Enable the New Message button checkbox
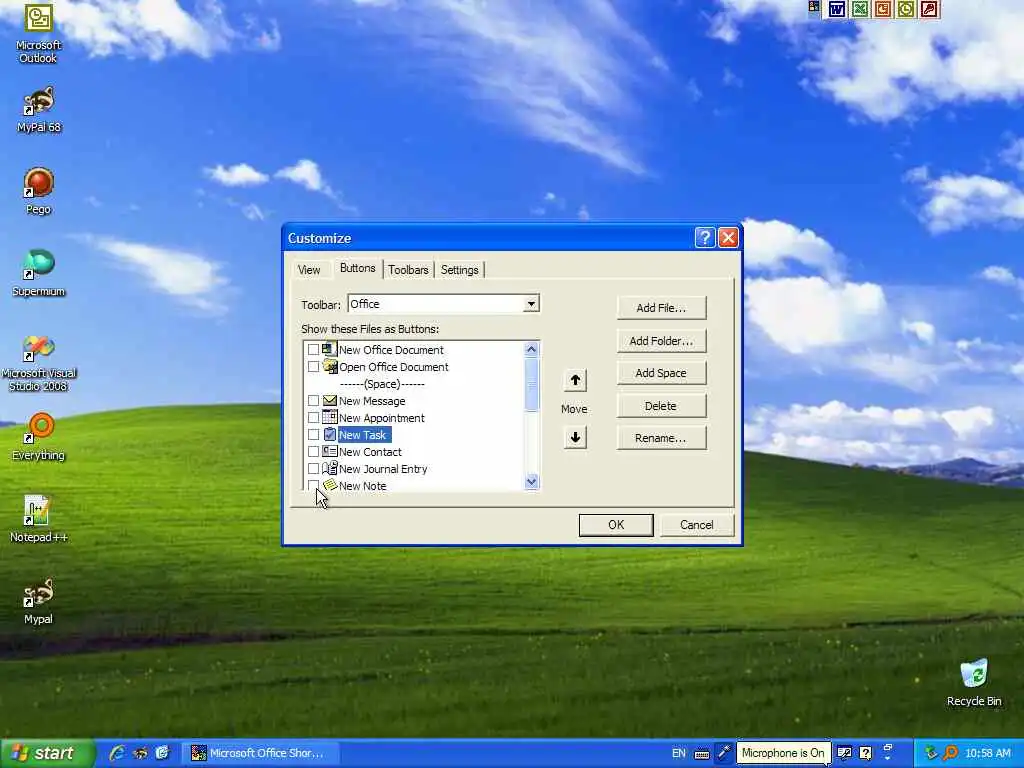This screenshot has width=1024, height=768. [313, 401]
